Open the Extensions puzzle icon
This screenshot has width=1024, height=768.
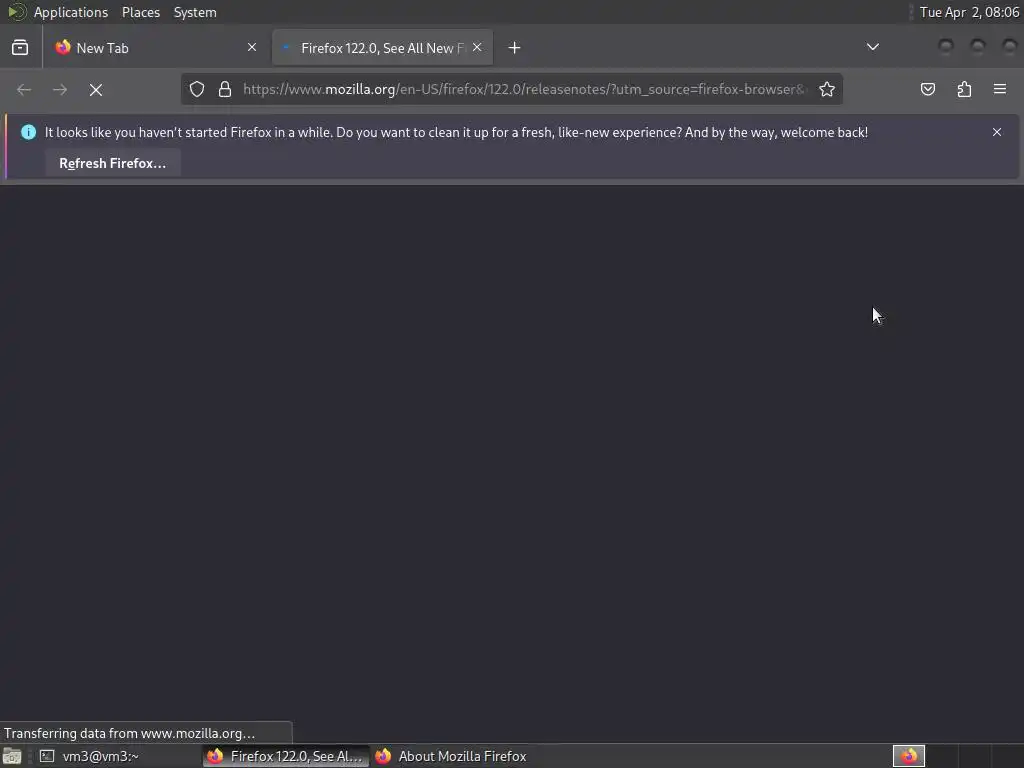[964, 89]
